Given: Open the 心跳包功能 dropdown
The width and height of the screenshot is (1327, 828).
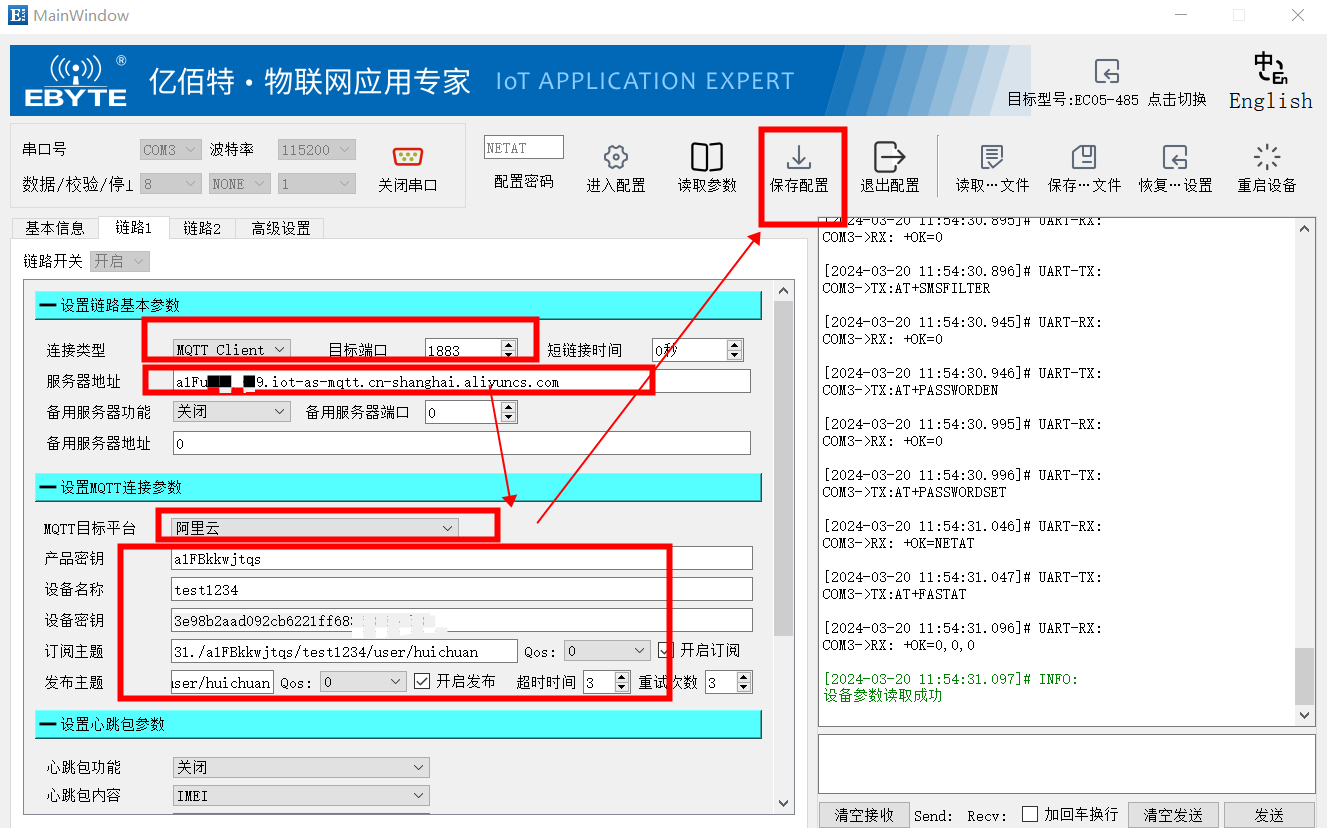Looking at the screenshot, I should [x=301, y=767].
